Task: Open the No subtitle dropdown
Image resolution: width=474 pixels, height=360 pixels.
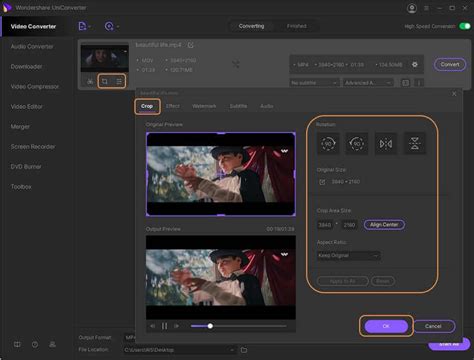Action: tap(314, 82)
